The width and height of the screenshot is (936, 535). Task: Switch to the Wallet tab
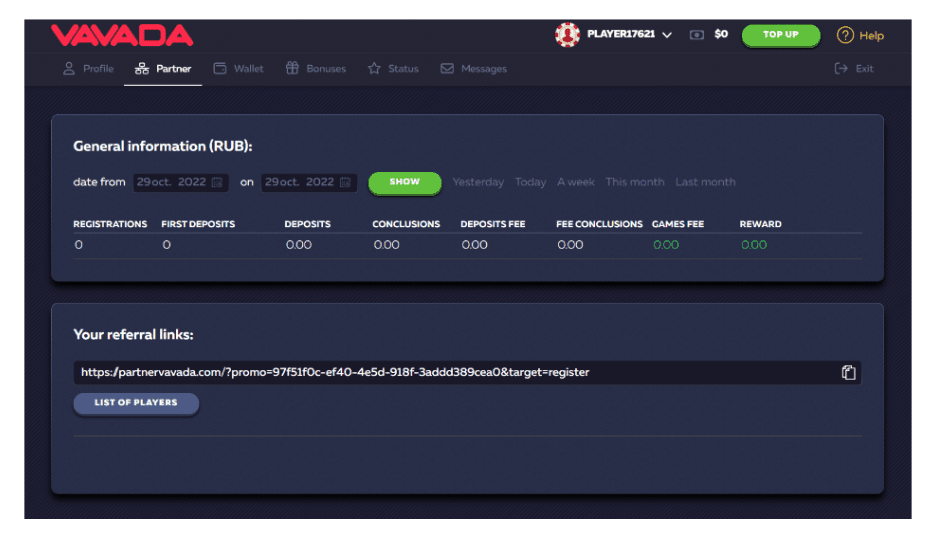coord(248,69)
